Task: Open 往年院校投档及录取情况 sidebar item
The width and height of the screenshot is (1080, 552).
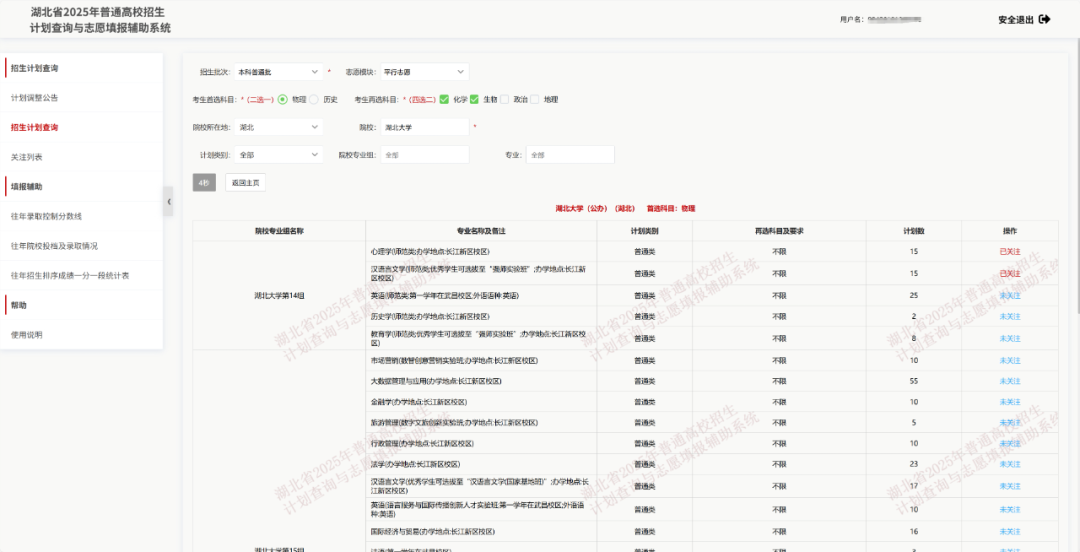Action: click(x=81, y=246)
